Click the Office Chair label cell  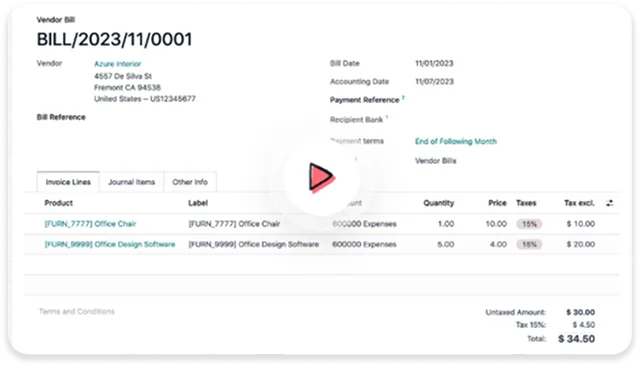[x=234, y=224]
